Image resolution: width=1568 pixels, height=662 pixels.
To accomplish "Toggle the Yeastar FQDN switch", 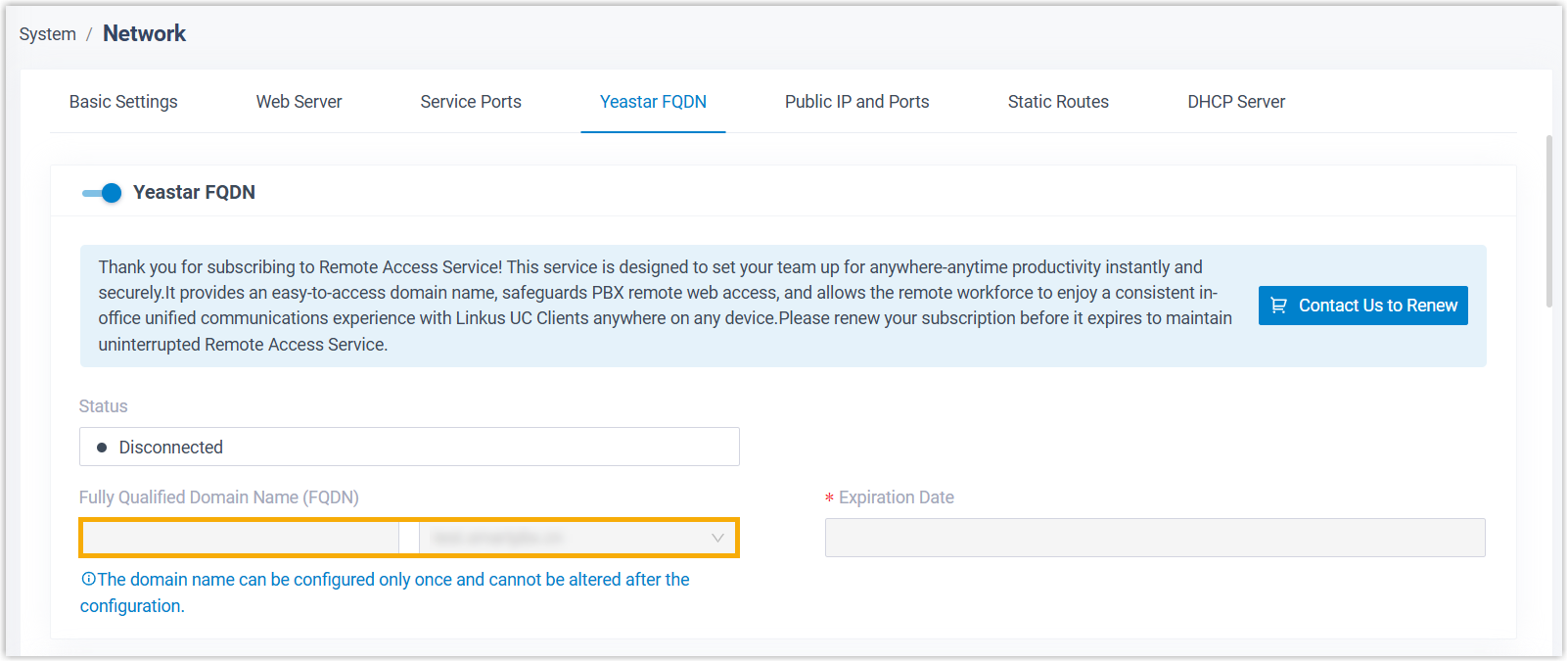I will [102, 193].
